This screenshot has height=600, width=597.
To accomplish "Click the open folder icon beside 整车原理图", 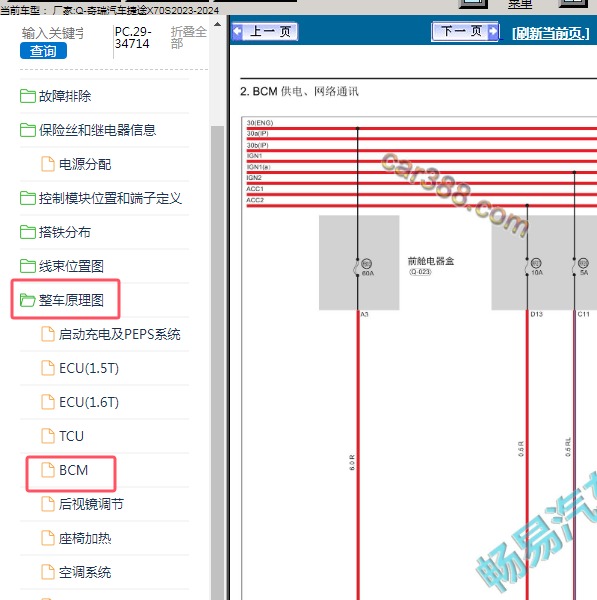I will pos(28,300).
